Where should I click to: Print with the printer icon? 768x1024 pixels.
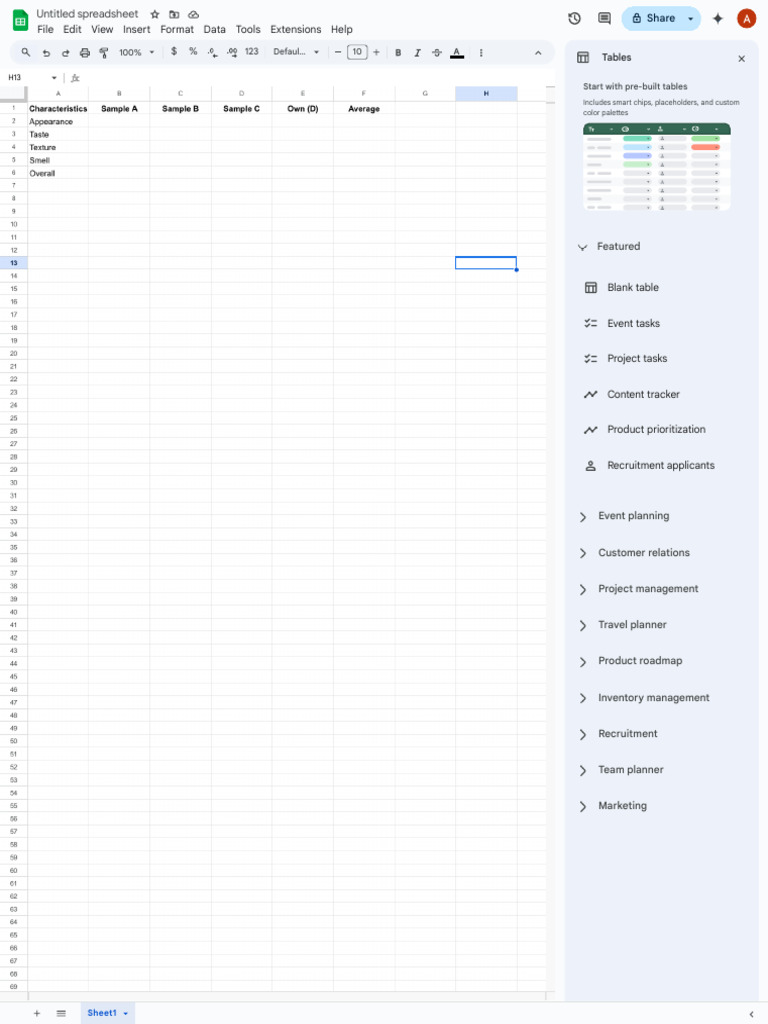coord(84,53)
